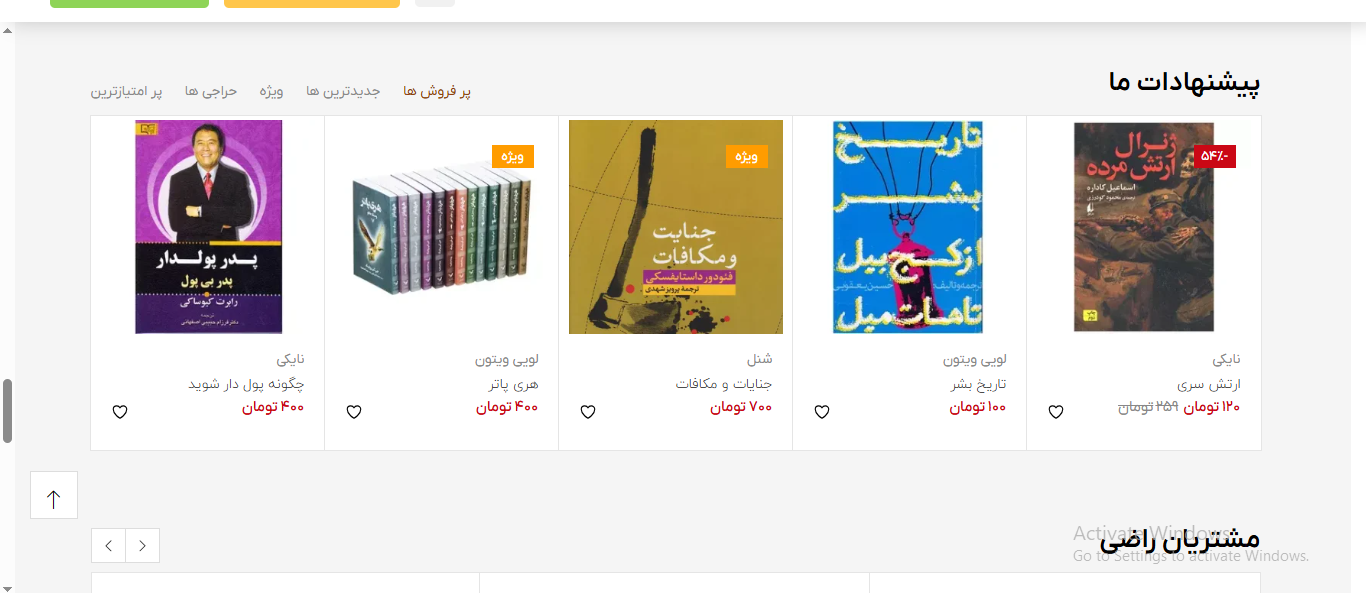The image size is (1366, 593).
Task: Switch to the پر فروش ها tab
Action: 437,91
